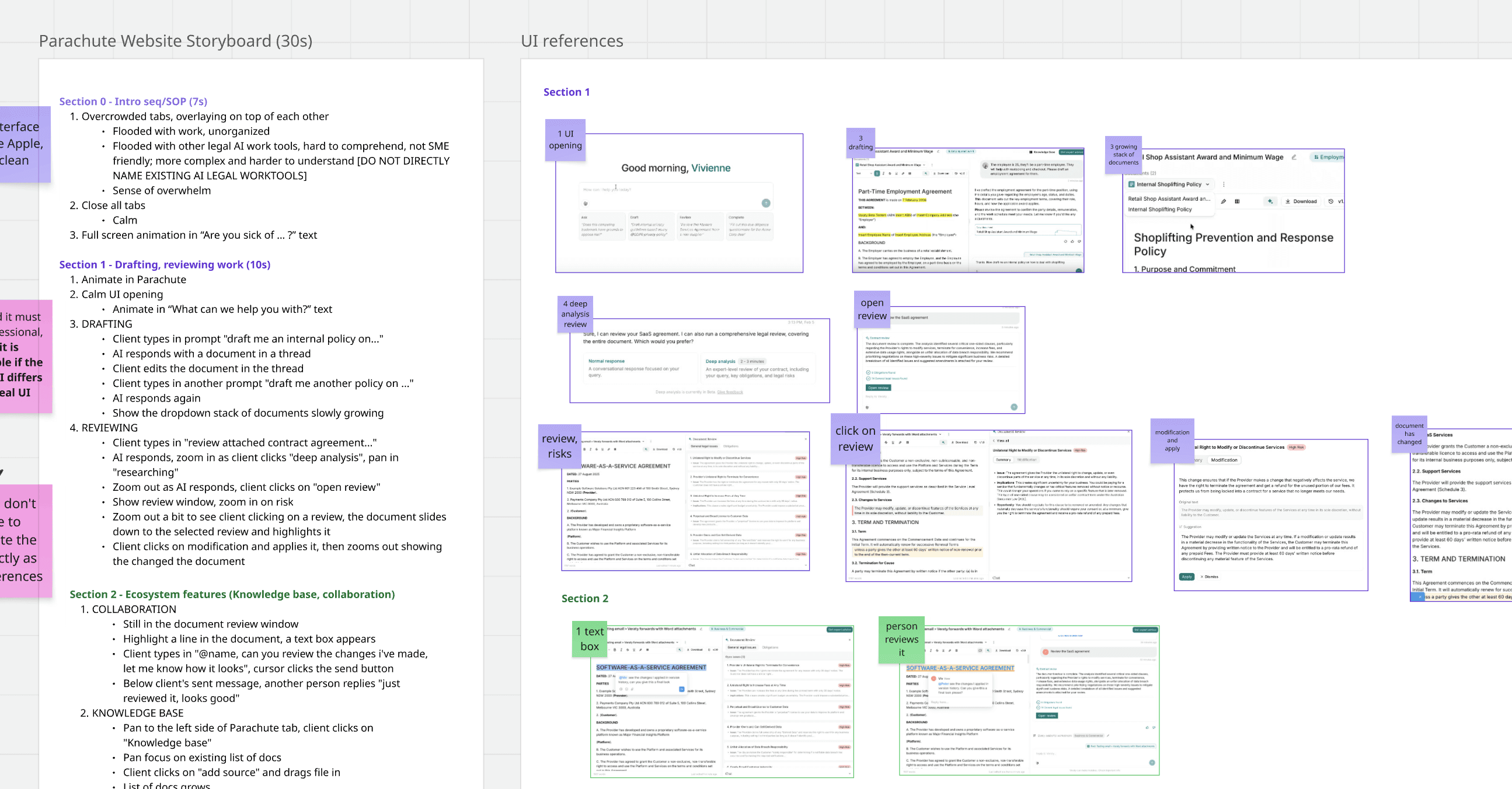Image resolution: width=1512 pixels, height=789 pixels.
Task: Click the blue X marker on changed document
Action: tap(1419, 596)
